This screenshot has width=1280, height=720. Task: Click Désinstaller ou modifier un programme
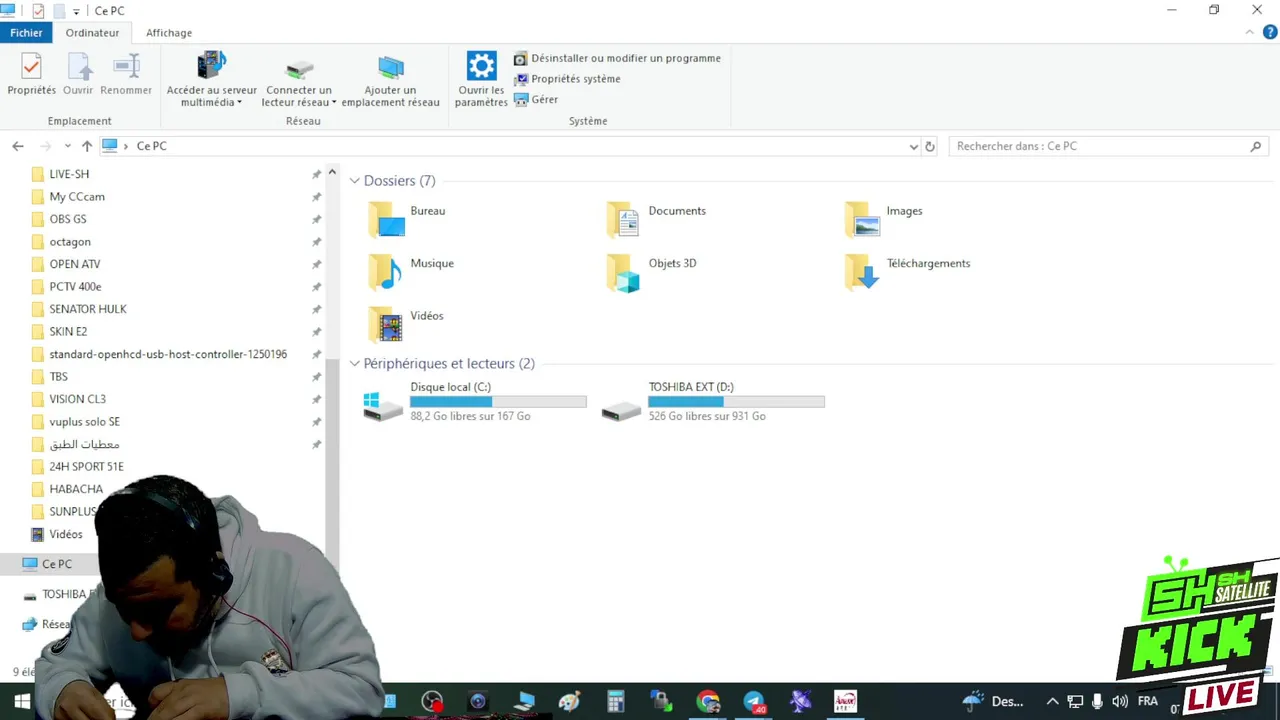(x=617, y=58)
